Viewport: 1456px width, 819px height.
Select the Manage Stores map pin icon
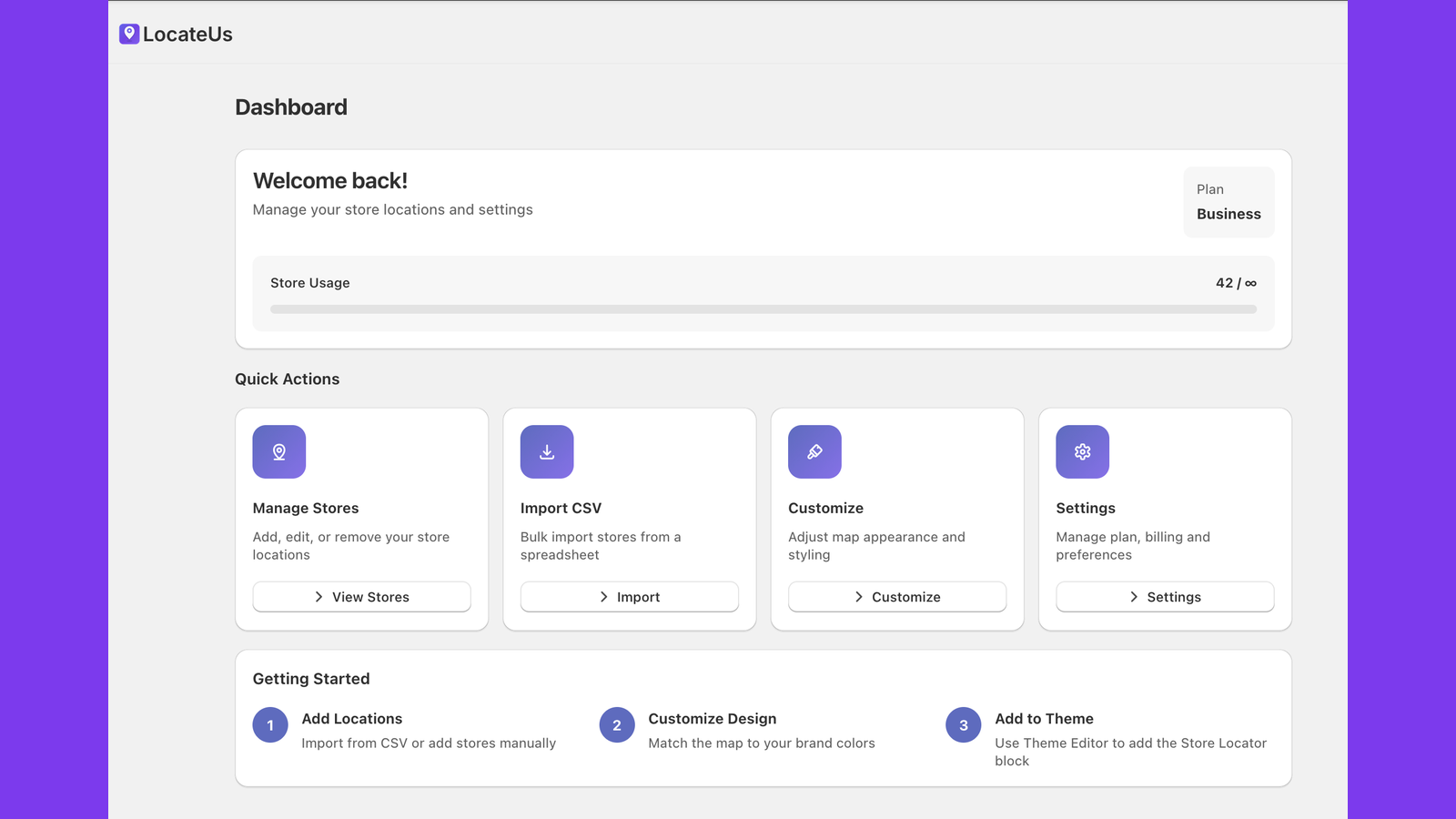278,451
